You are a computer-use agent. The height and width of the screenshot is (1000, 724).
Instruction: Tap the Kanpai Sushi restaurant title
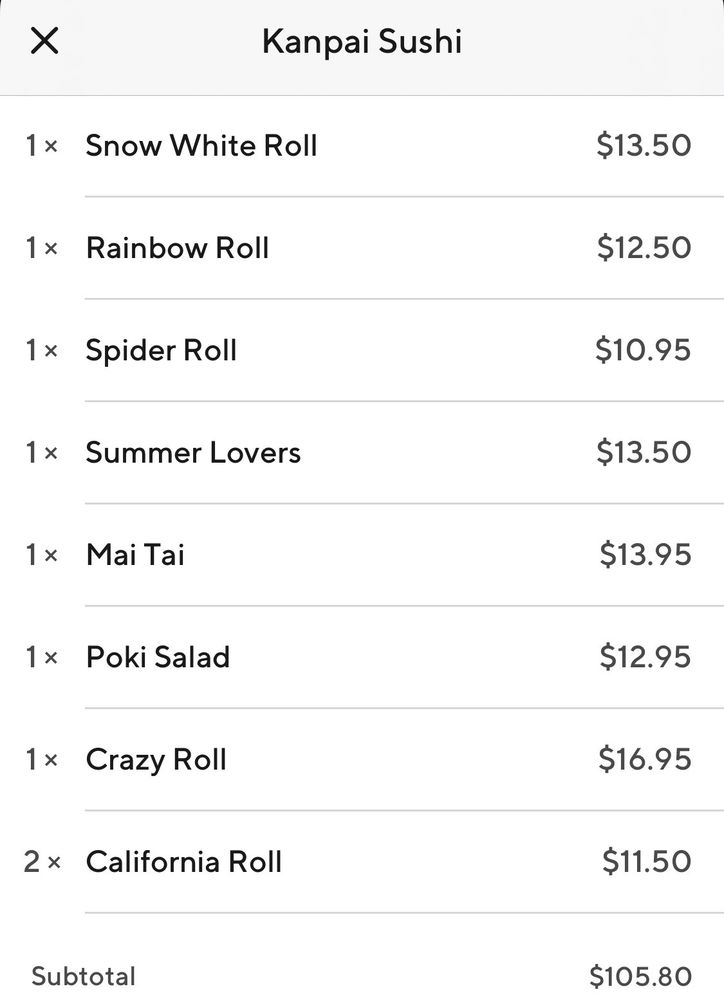tap(361, 42)
